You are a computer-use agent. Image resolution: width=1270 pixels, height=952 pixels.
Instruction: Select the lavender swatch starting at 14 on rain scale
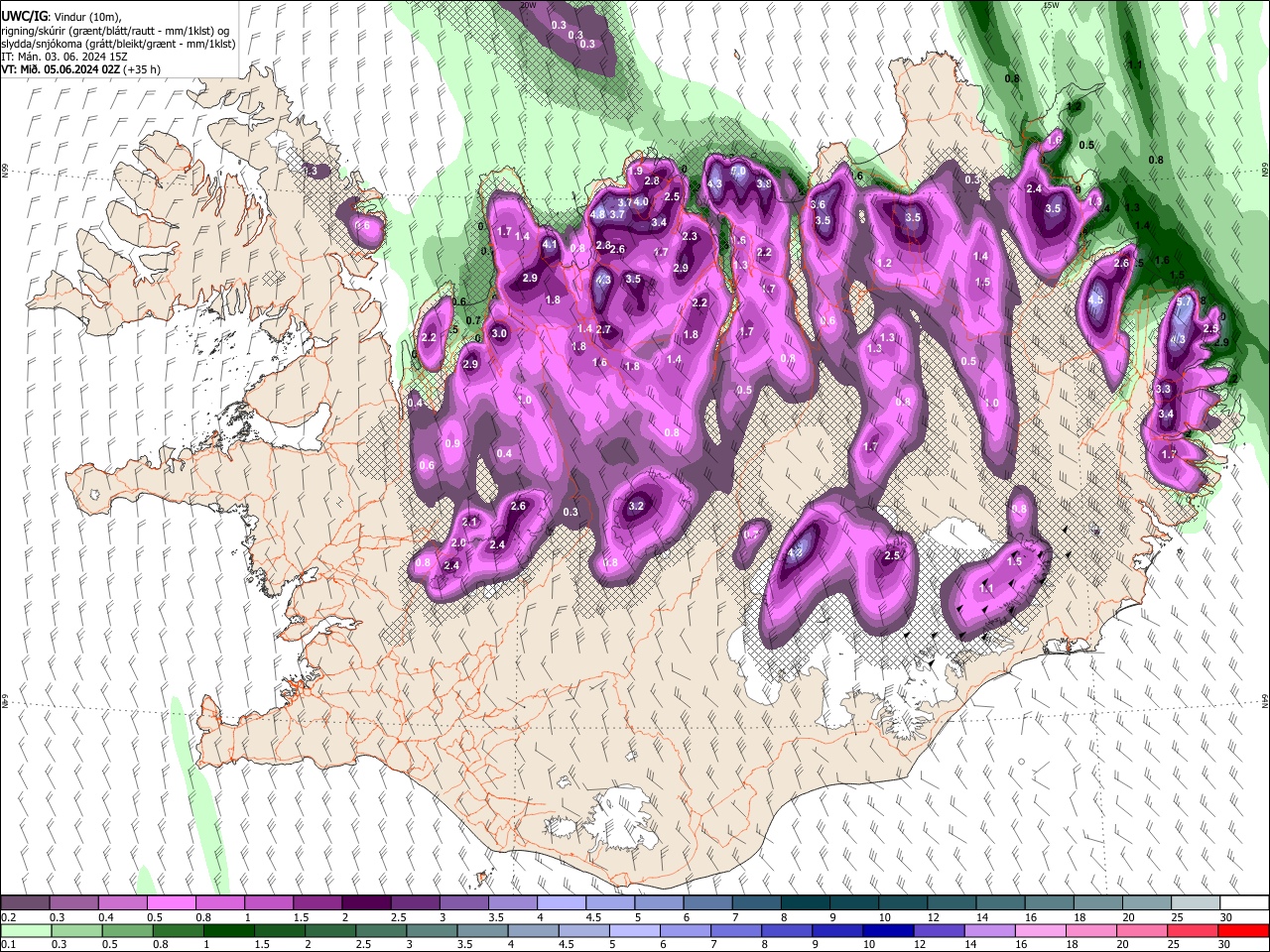pos(990,930)
